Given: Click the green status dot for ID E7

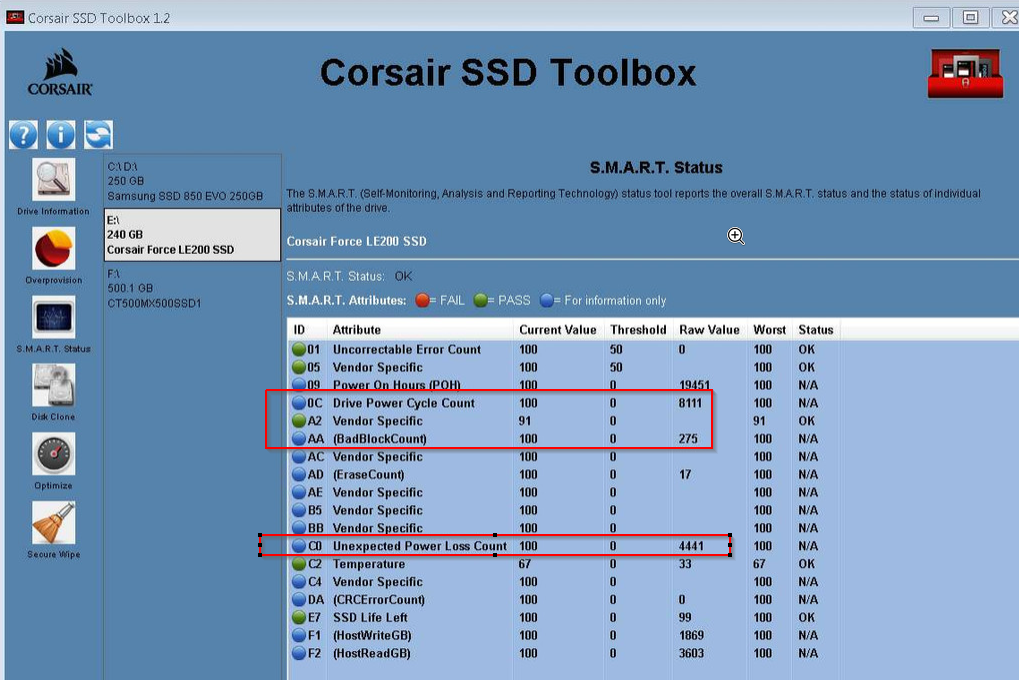Looking at the screenshot, I should click(299, 618).
